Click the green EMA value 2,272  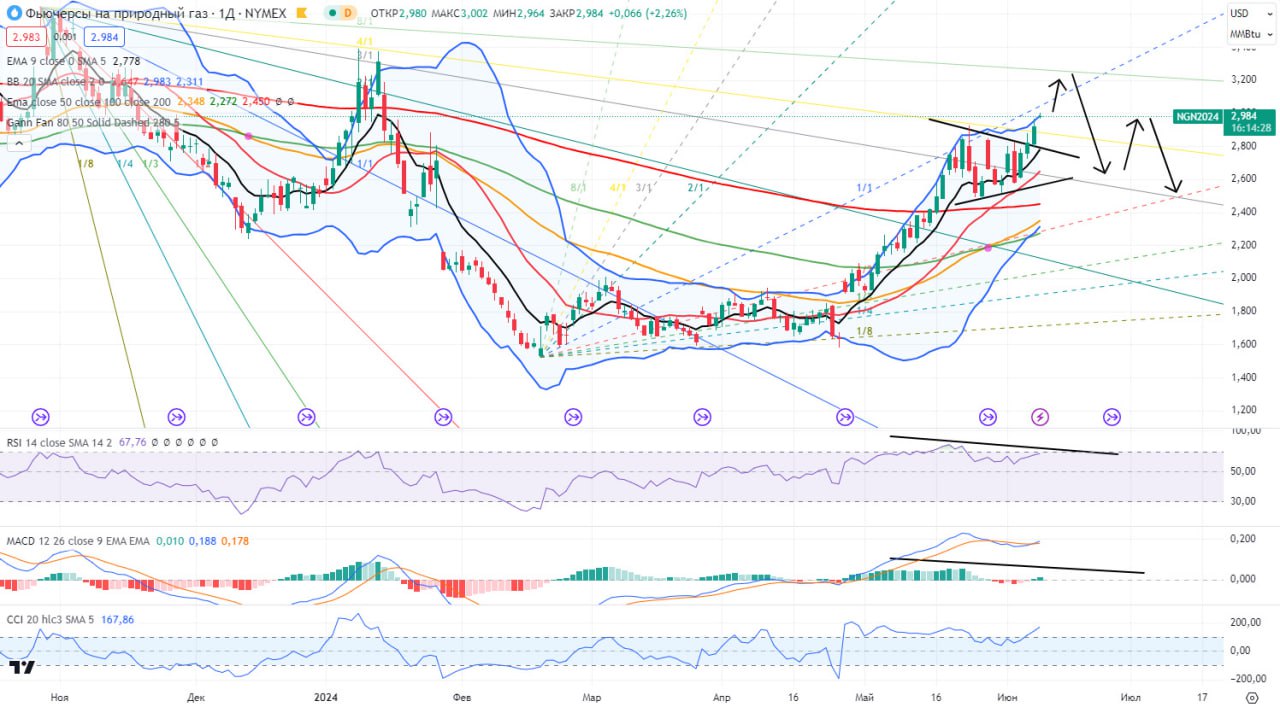tap(225, 102)
